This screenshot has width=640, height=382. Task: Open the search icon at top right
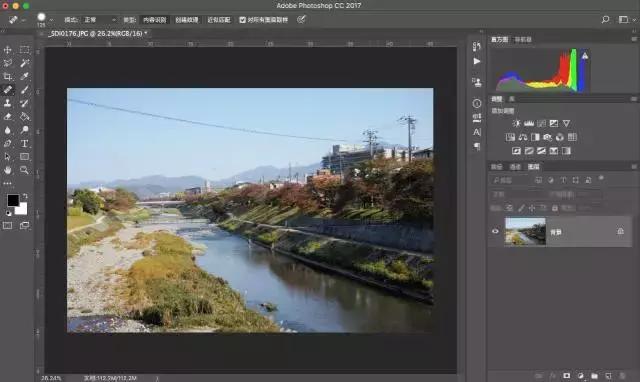606,19
